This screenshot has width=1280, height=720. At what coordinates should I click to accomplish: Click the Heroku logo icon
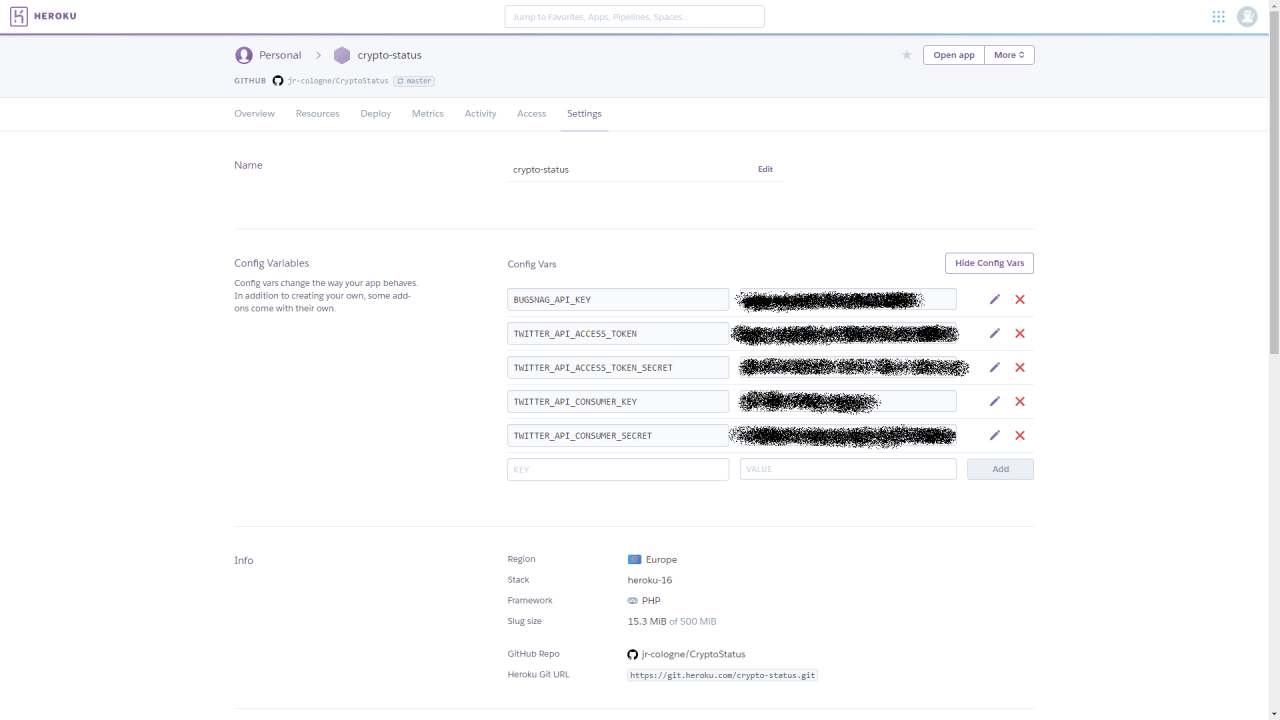18,16
